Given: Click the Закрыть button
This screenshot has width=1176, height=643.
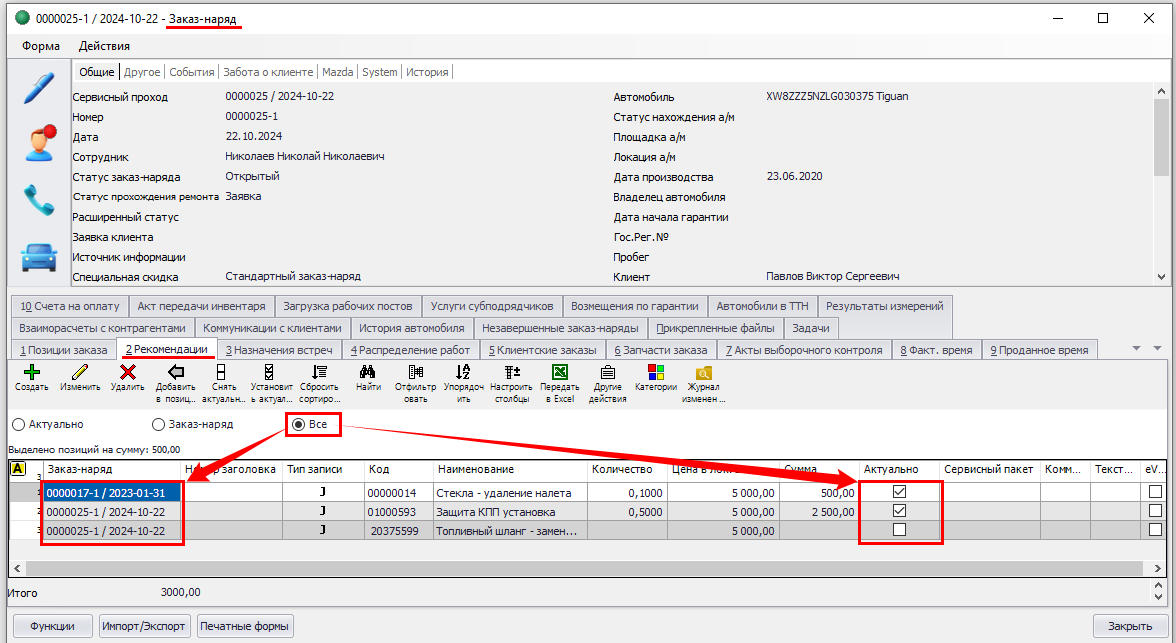Looking at the screenshot, I should coord(1129,626).
